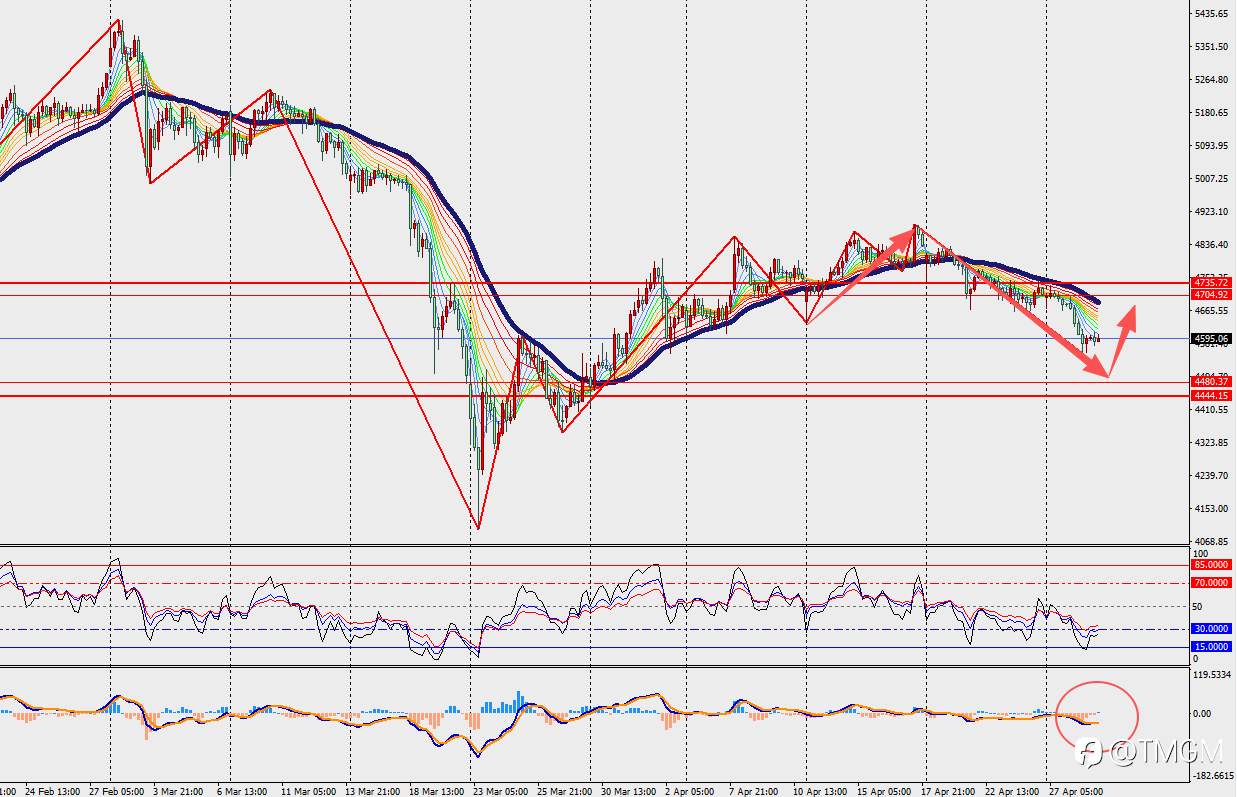1237x797 pixels.
Task: Click the 5007.25 price axis value
Action: [1211, 179]
